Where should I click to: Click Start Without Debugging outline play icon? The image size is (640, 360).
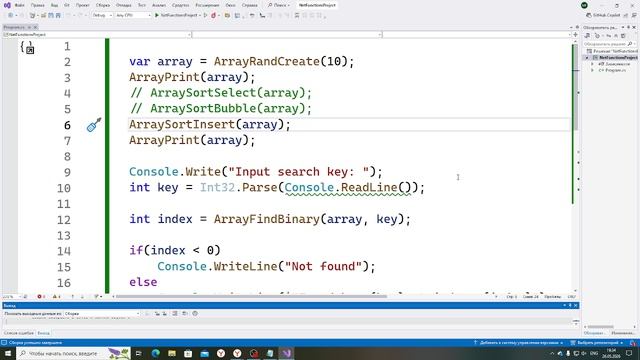pyautogui.click(x=205, y=15)
